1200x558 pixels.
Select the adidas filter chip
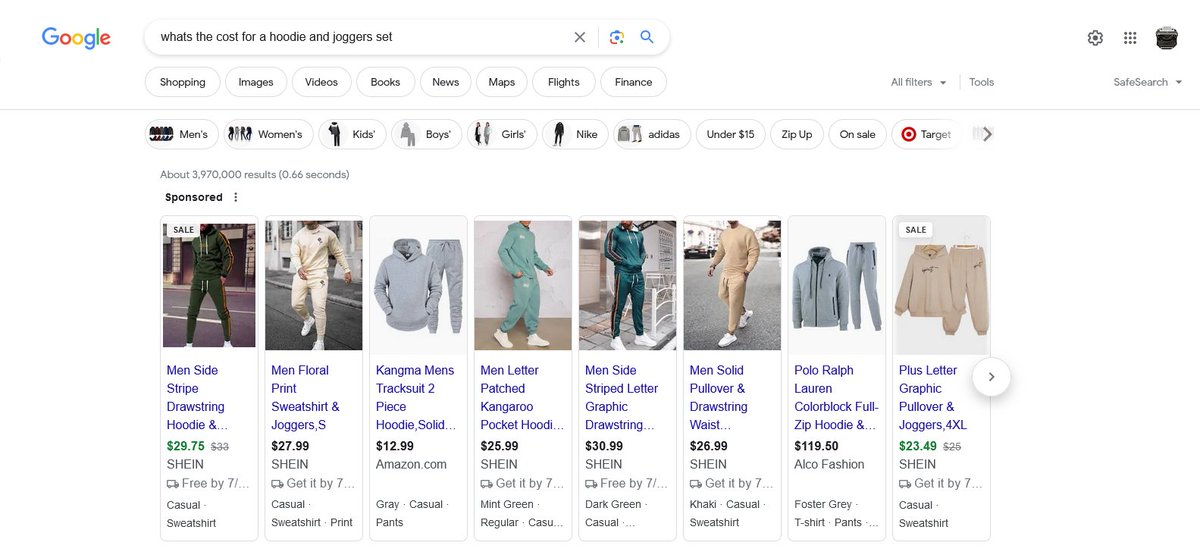(x=652, y=134)
